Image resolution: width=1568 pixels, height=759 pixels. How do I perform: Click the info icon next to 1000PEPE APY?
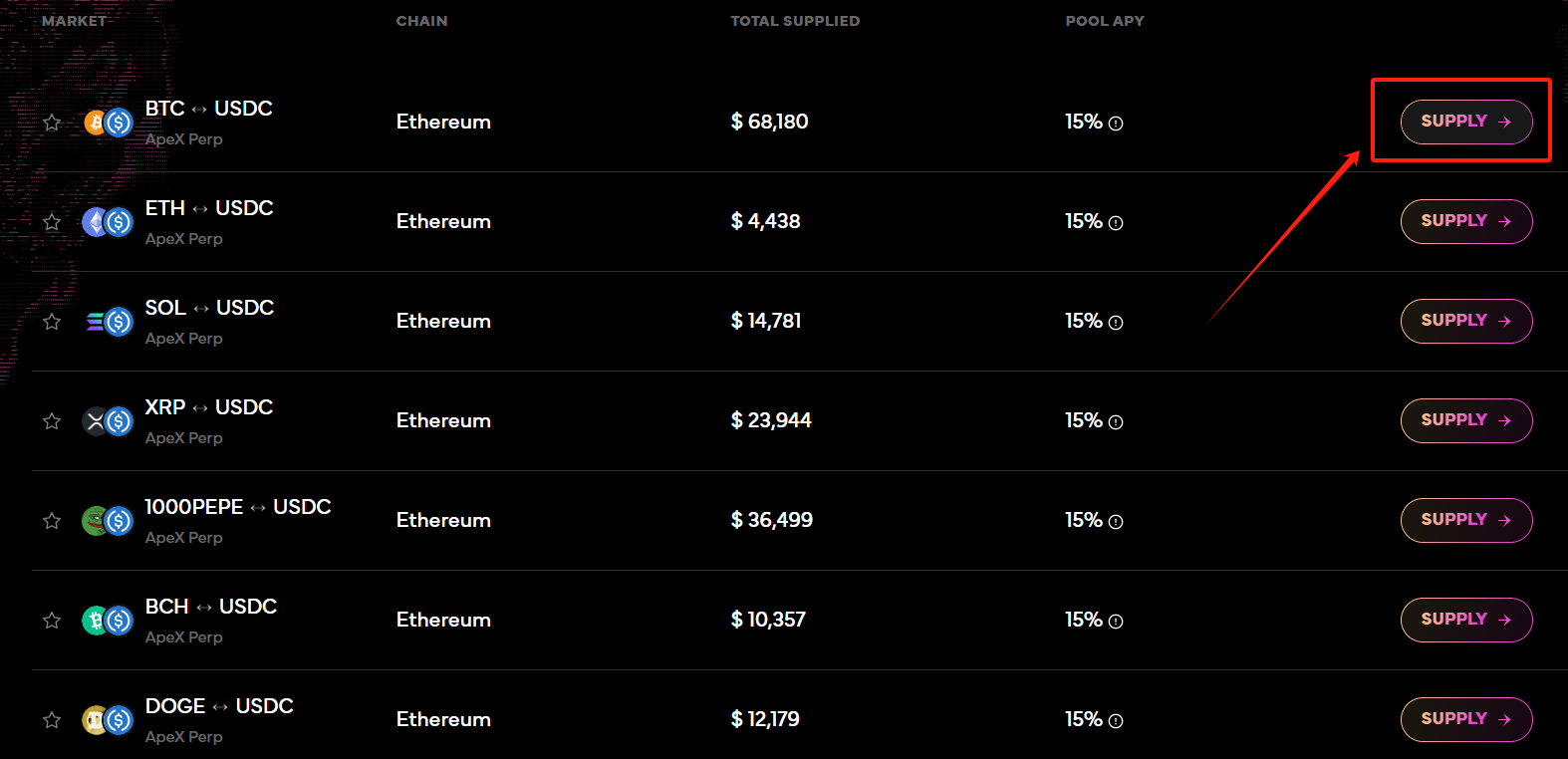coord(1116,522)
